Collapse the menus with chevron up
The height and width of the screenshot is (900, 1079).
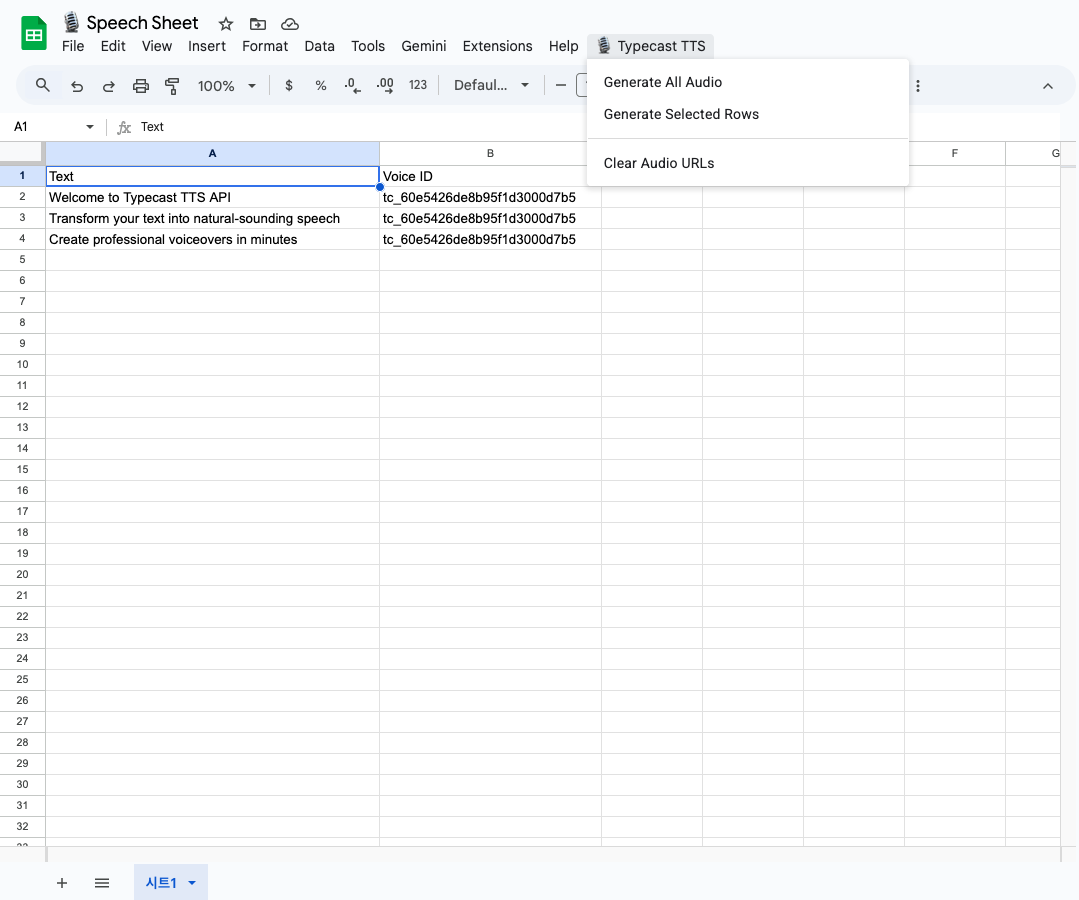coord(1047,86)
